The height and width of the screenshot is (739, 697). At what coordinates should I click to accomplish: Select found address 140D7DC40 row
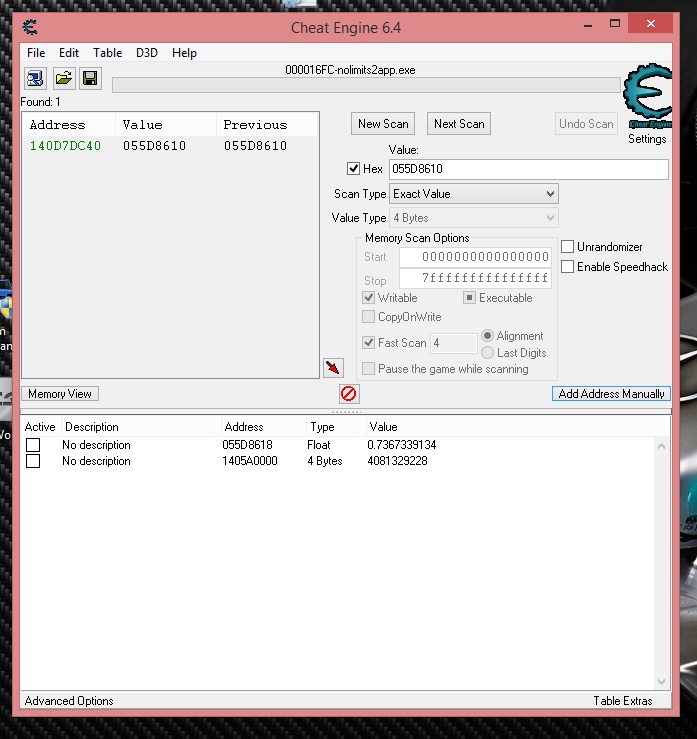pyautogui.click(x=170, y=146)
